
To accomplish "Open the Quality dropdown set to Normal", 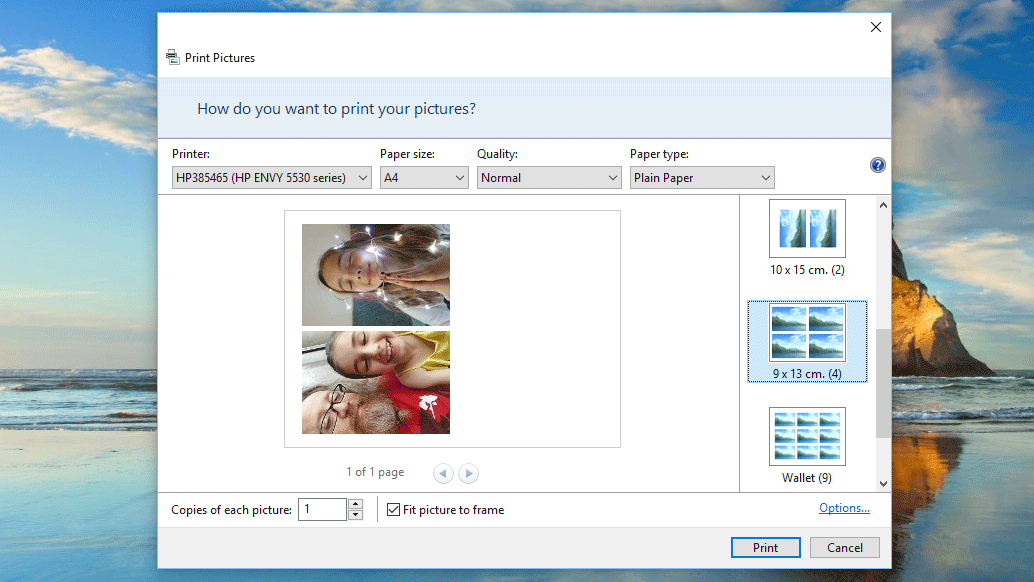I will 549,178.
